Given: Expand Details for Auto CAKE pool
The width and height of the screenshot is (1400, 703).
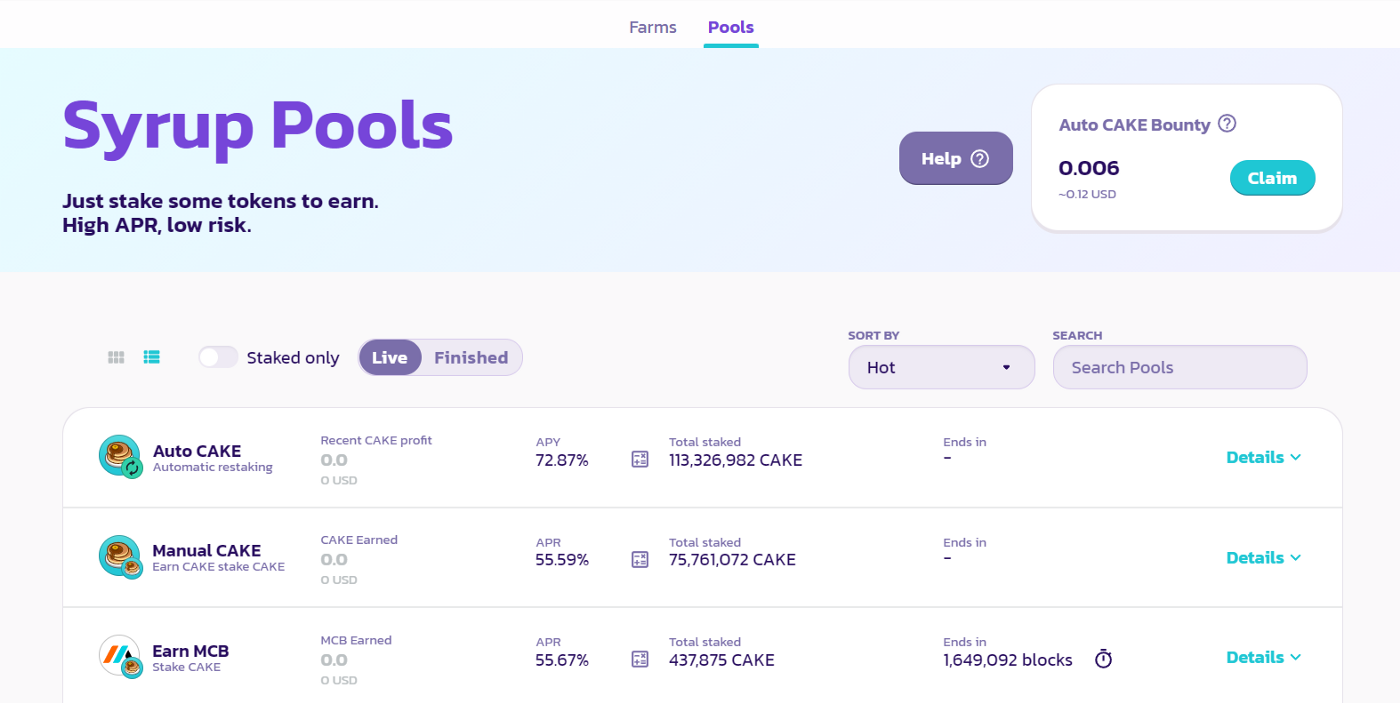Looking at the screenshot, I should click(1264, 457).
